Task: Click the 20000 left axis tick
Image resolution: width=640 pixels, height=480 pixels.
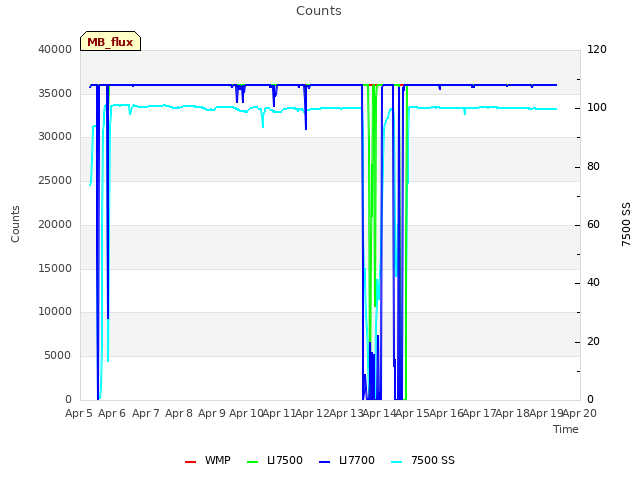Action: pos(55,224)
